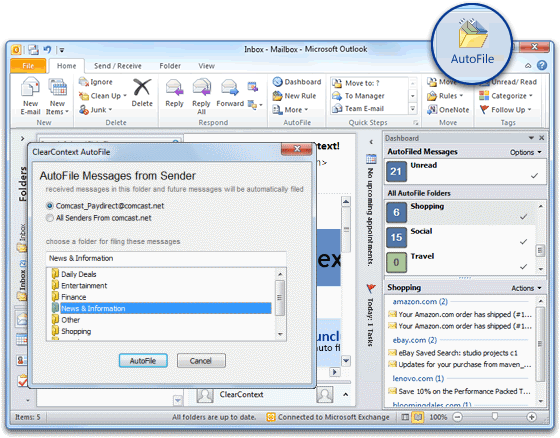Select the To Manager quick step
The width and height of the screenshot is (560, 438).
pos(358,96)
